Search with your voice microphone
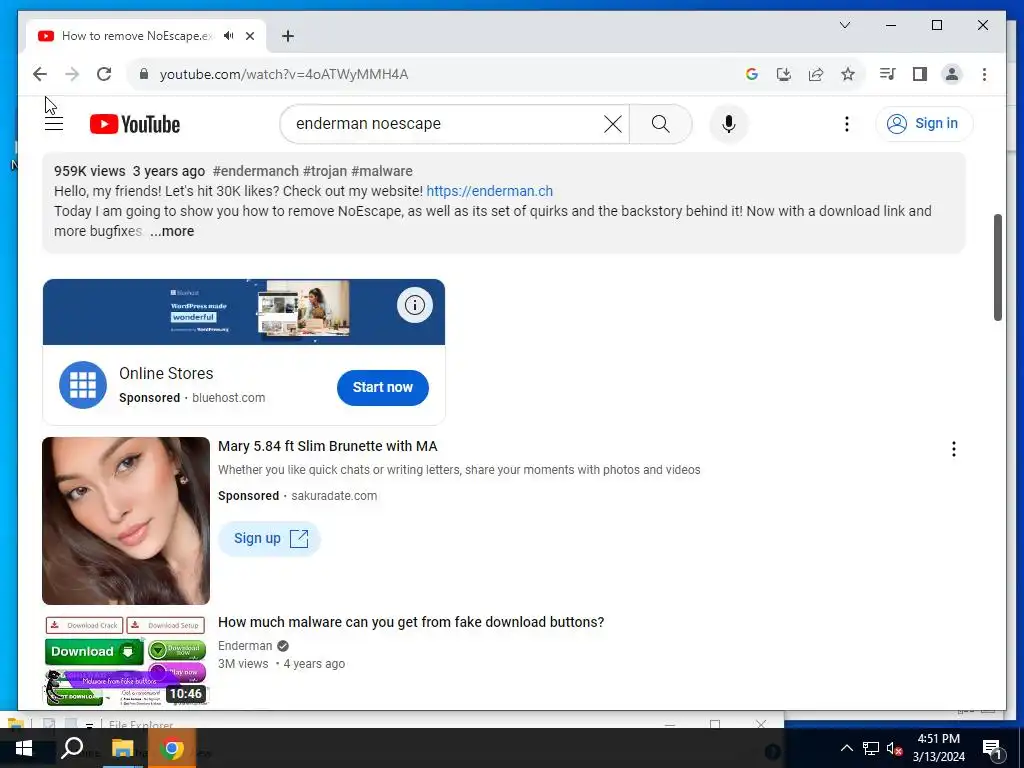Screen dimensions: 1024x768 (x=729, y=124)
